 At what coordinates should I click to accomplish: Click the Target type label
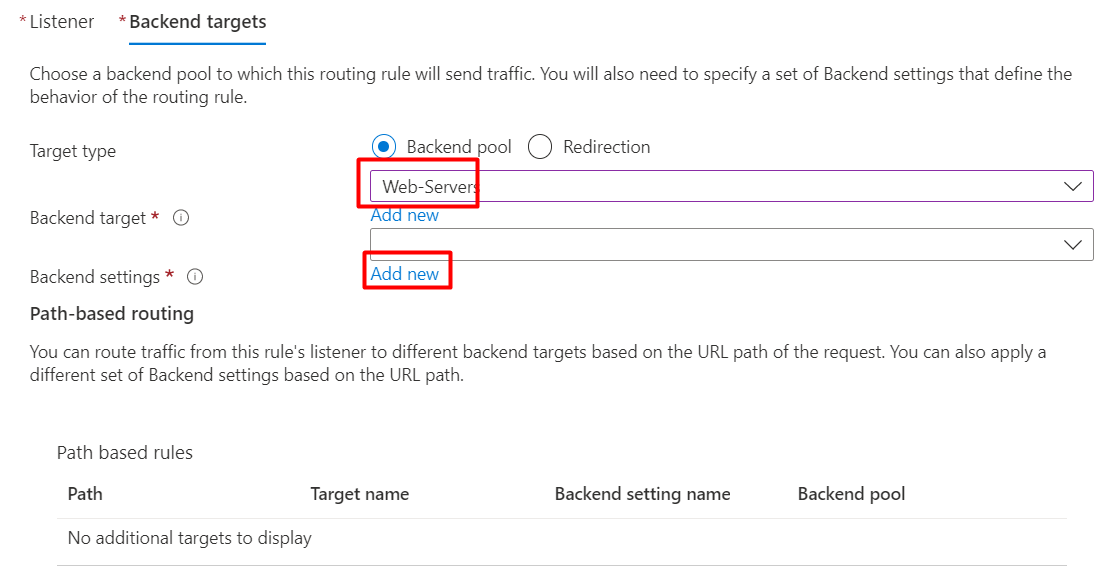[x=73, y=151]
